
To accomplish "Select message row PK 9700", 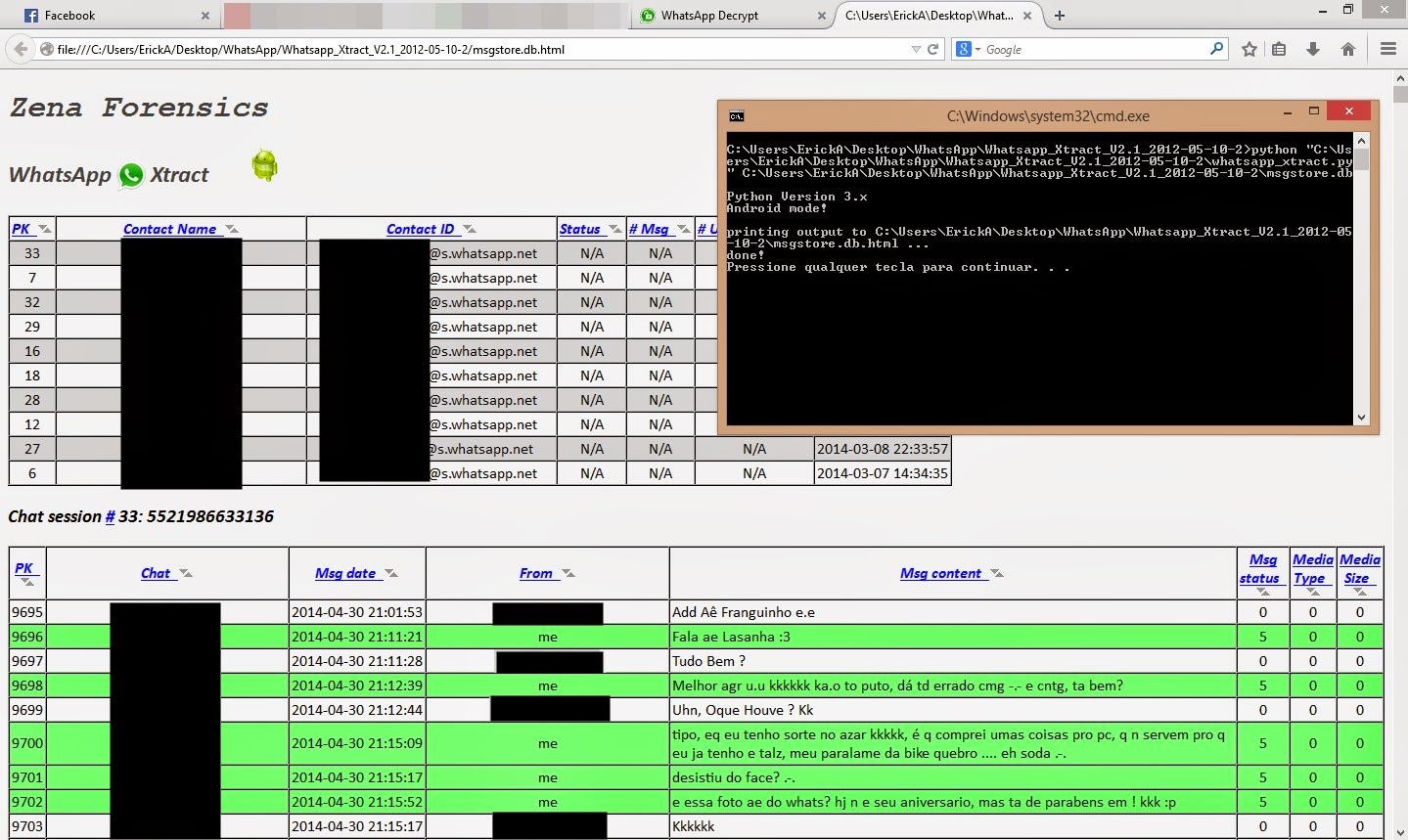I will click(x=696, y=743).
